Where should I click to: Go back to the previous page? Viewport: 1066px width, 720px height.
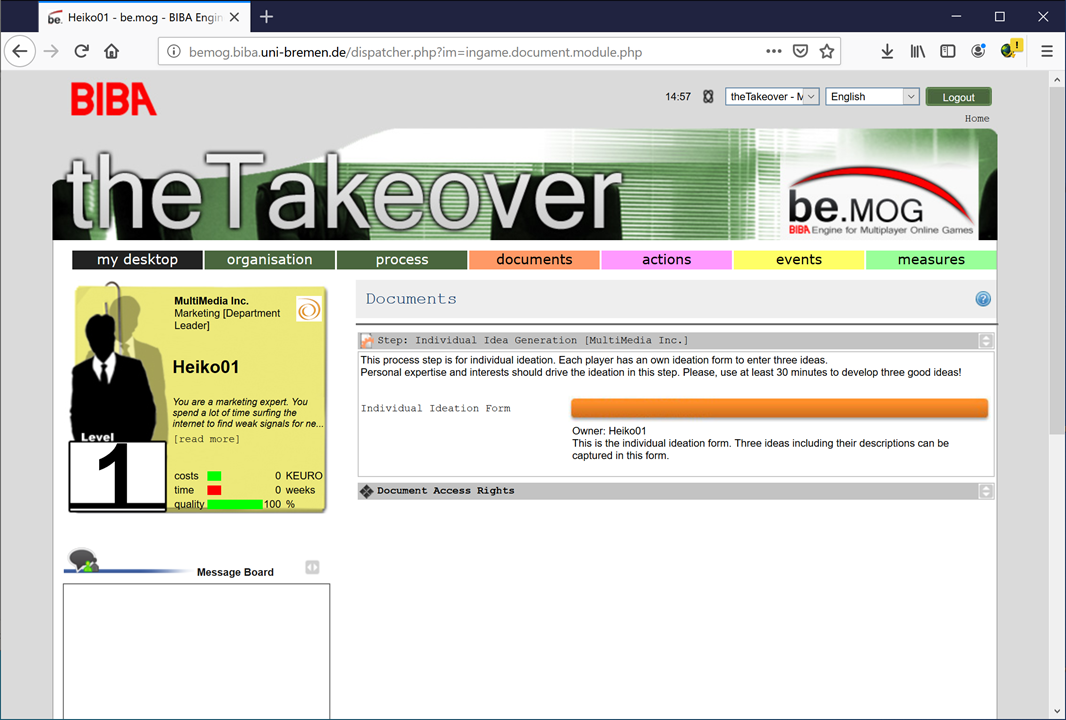click(x=20, y=52)
